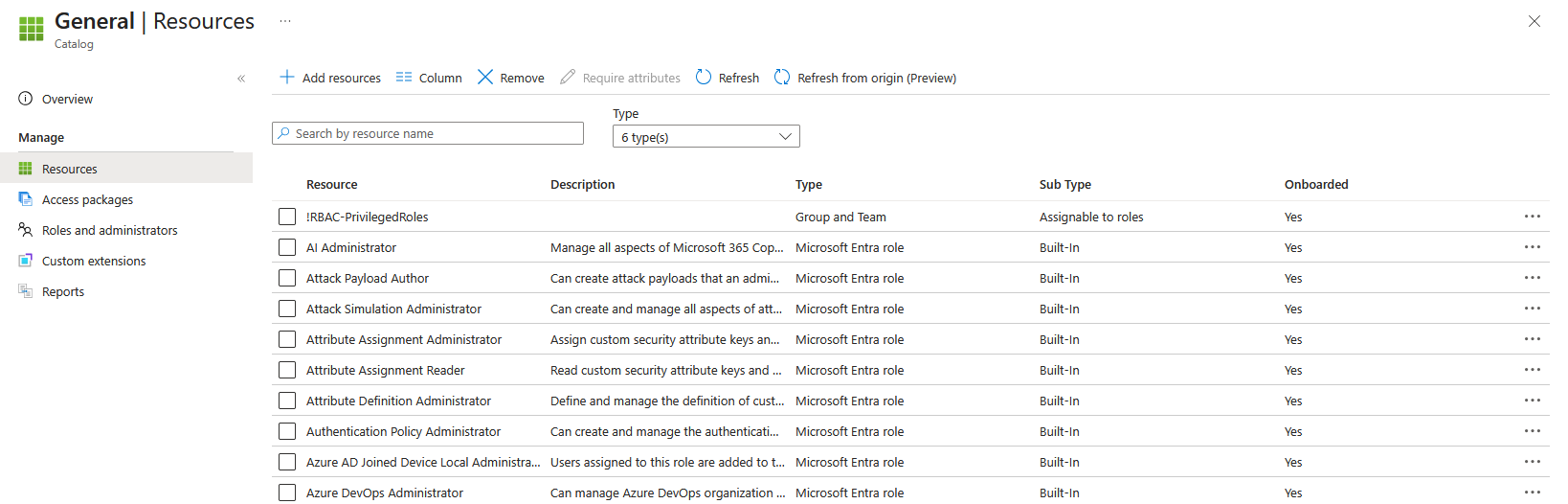1568x504 pixels.
Task: Select the AI Administrator row checkbox
Action: click(287, 247)
